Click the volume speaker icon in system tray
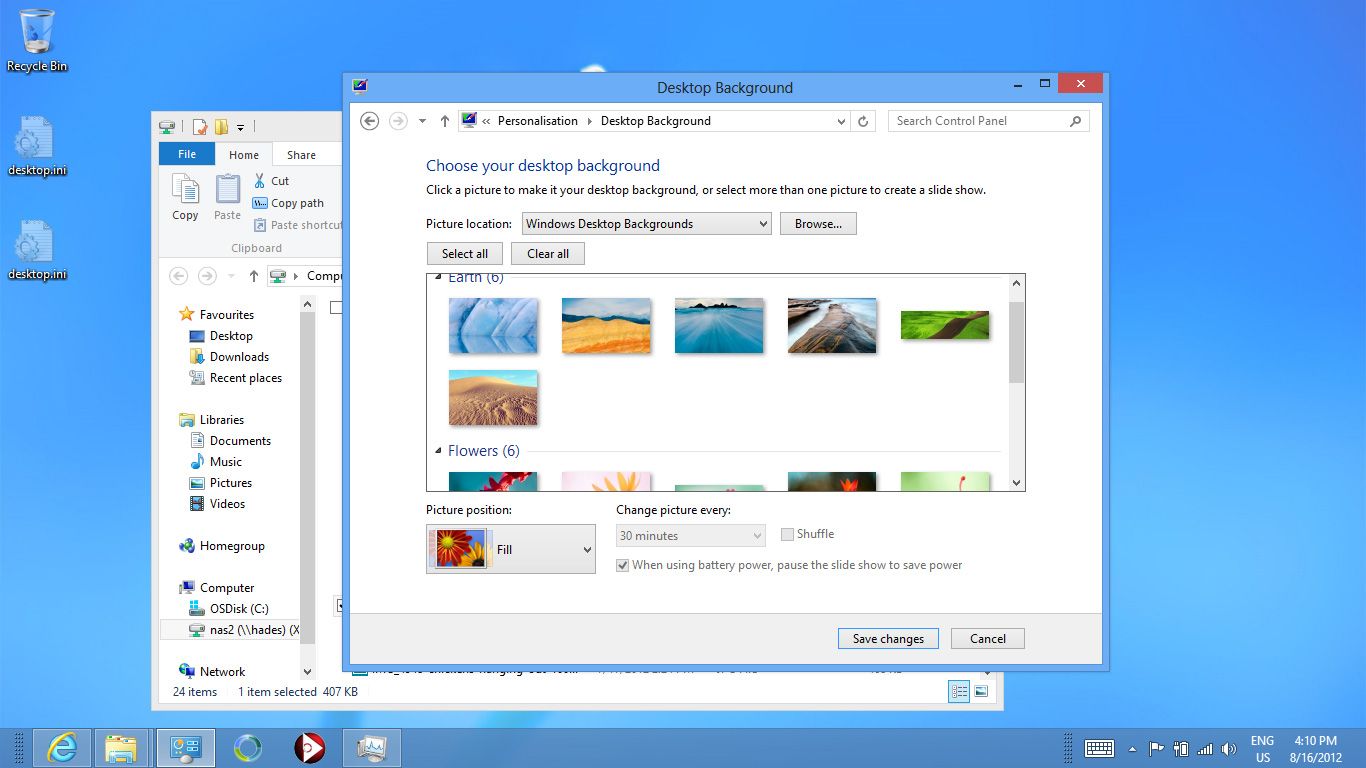 [1229, 748]
